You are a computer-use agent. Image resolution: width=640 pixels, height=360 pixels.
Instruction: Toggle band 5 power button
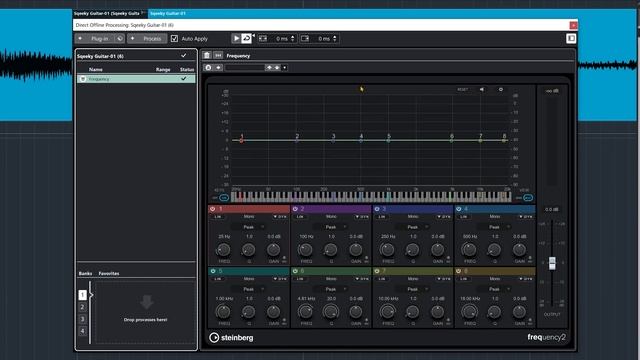[213, 271]
